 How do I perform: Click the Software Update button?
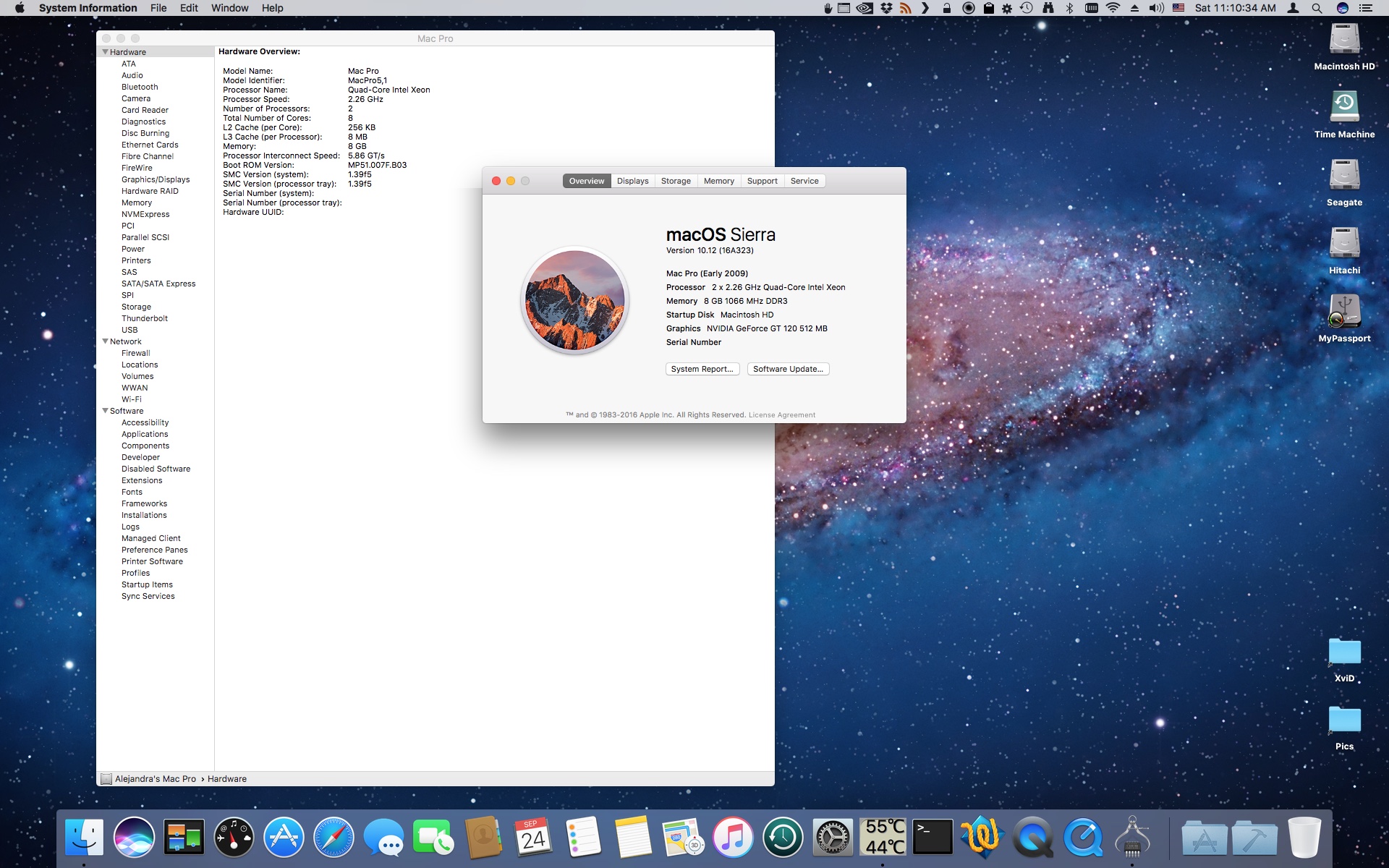coord(788,369)
